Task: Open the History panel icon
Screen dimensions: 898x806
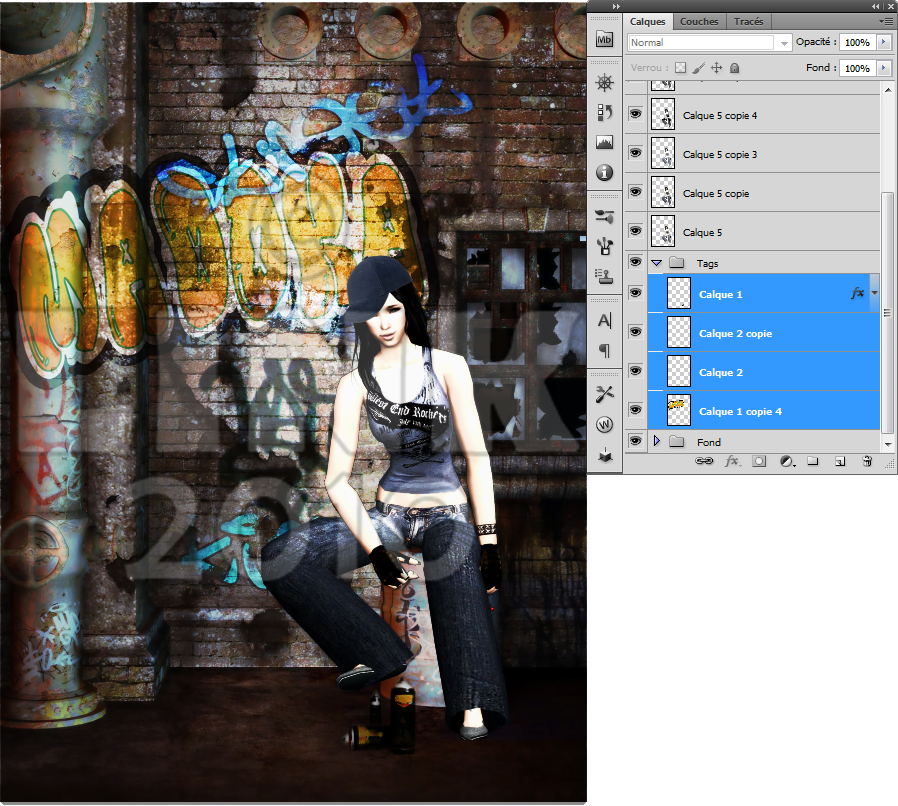Action: click(604, 112)
